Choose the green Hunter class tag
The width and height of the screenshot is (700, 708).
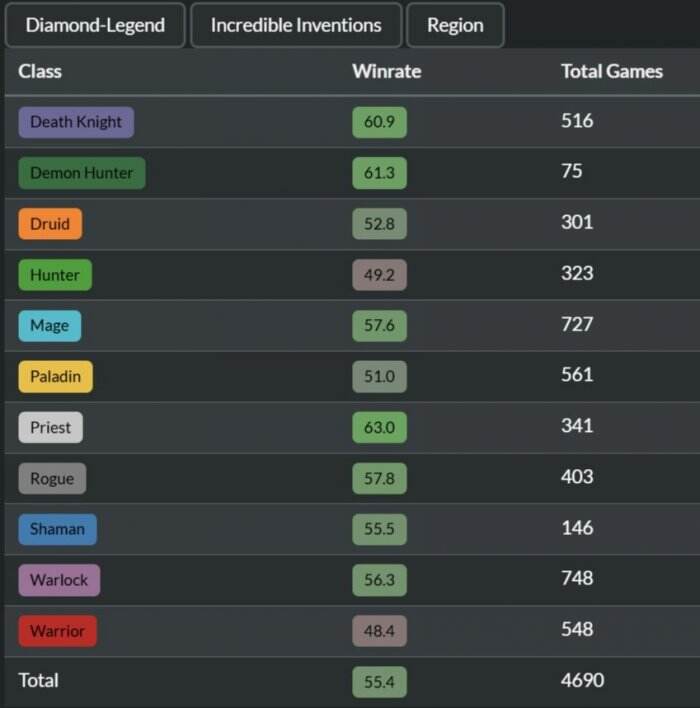pos(55,275)
